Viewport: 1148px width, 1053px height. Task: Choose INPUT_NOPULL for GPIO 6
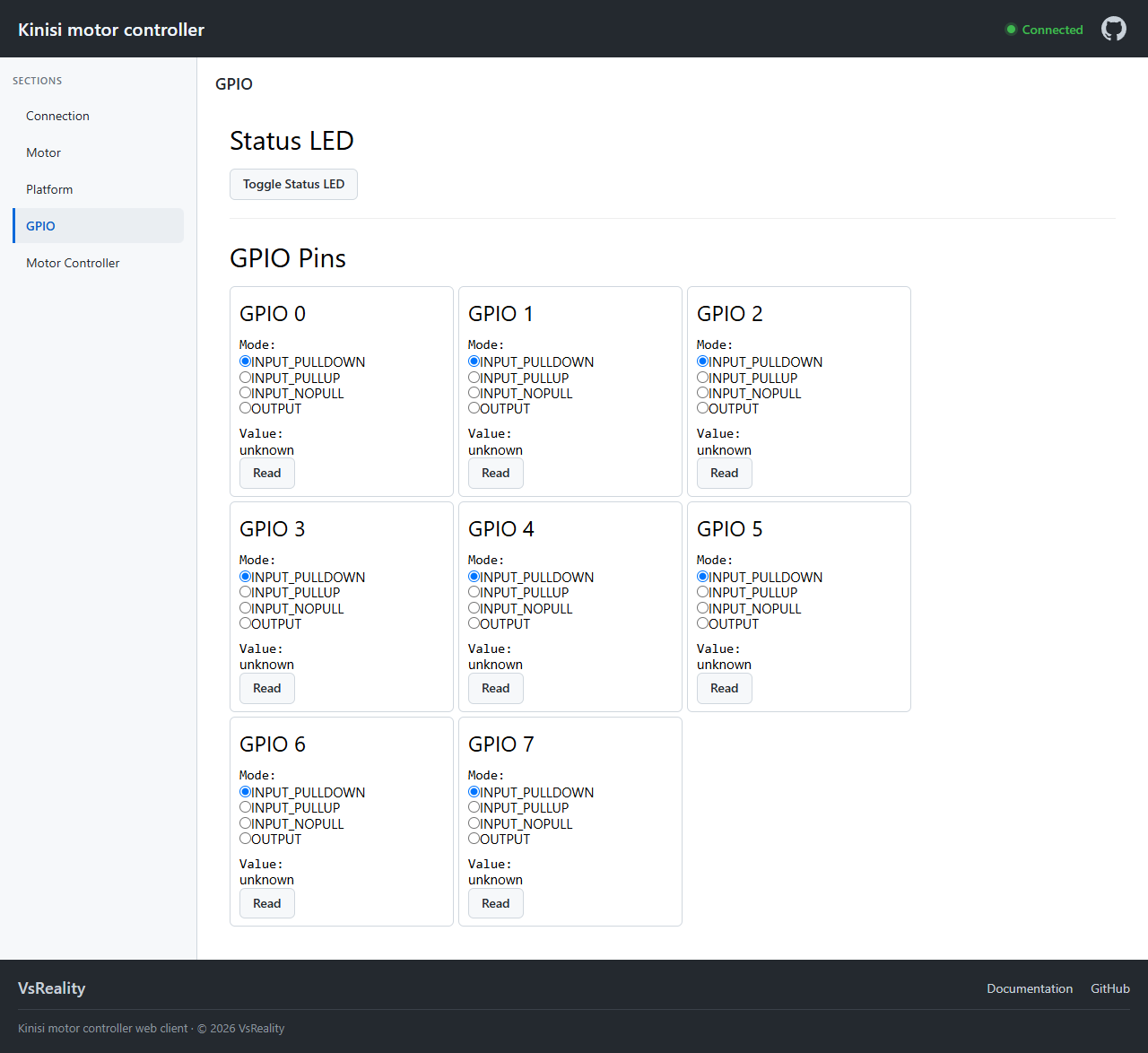pos(246,823)
